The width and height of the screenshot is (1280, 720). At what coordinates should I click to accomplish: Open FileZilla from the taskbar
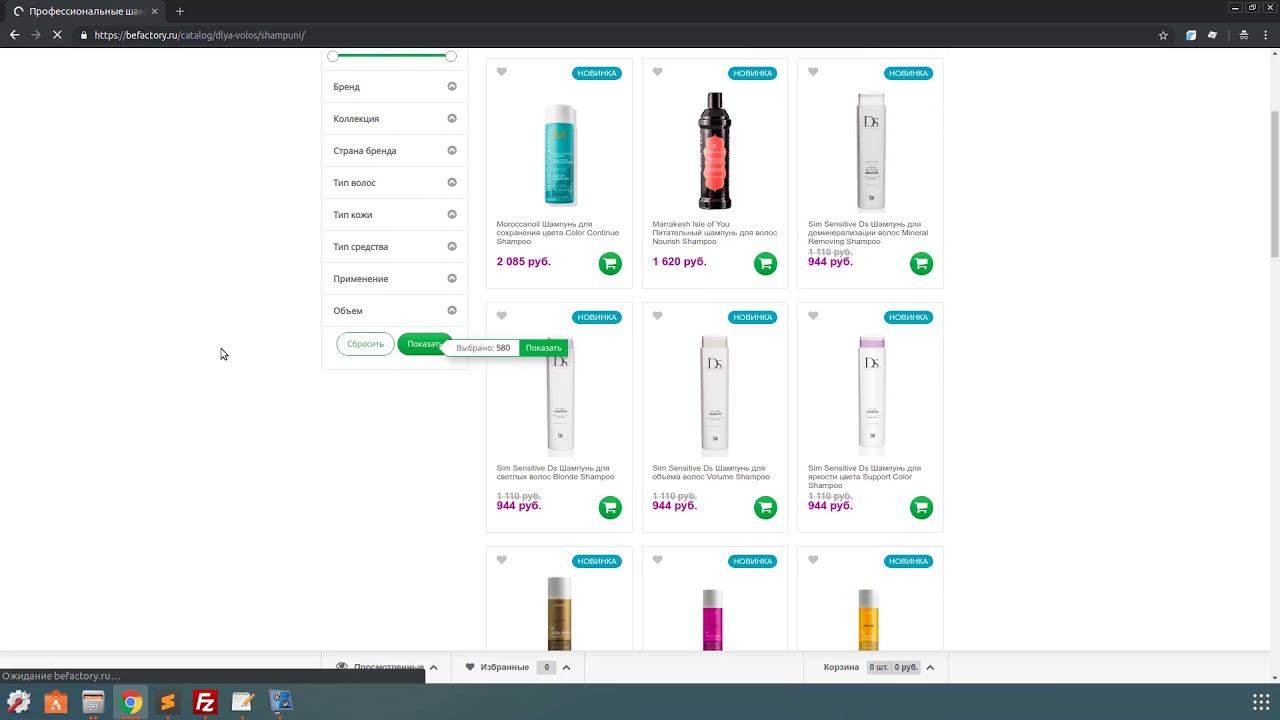coord(205,702)
